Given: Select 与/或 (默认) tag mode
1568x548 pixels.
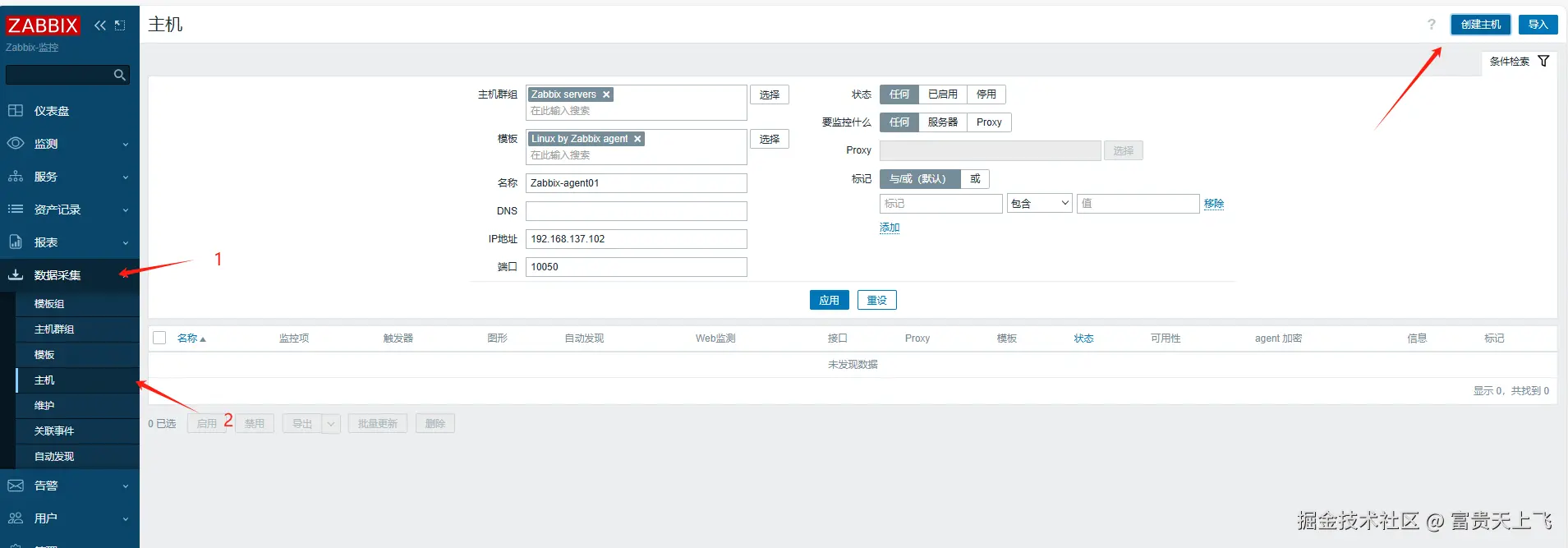Looking at the screenshot, I should pos(920,179).
